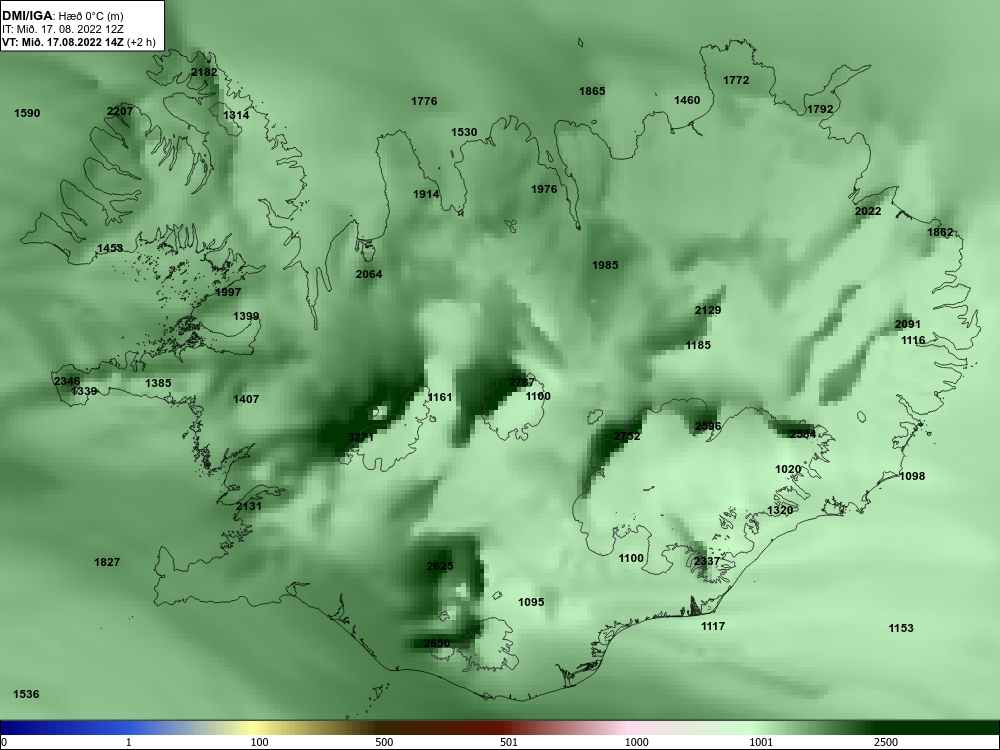Click the 1161 value label

click(439, 397)
